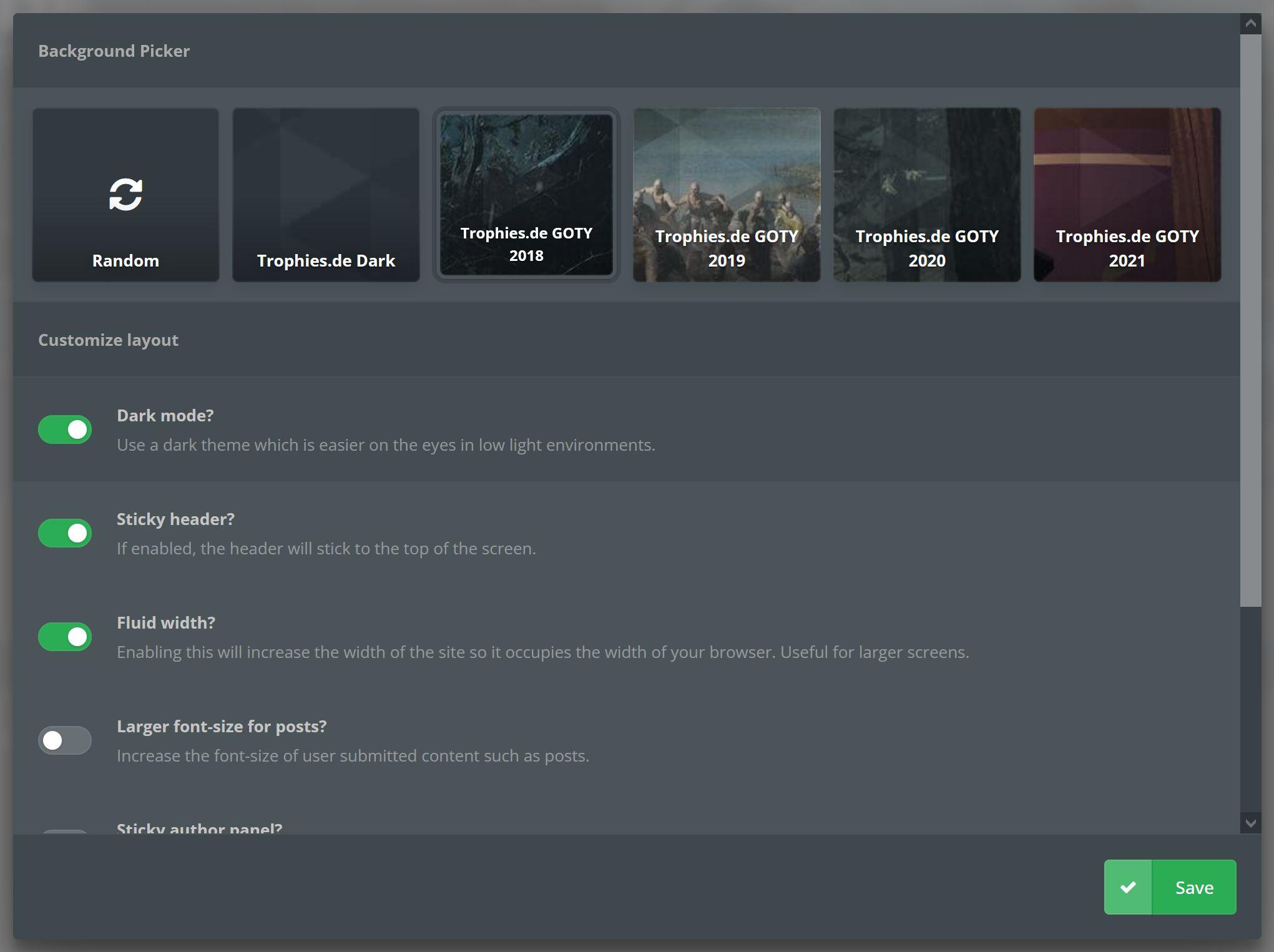The width and height of the screenshot is (1274, 952).
Task: Click the checkmark icon on Save button
Action: point(1127,887)
